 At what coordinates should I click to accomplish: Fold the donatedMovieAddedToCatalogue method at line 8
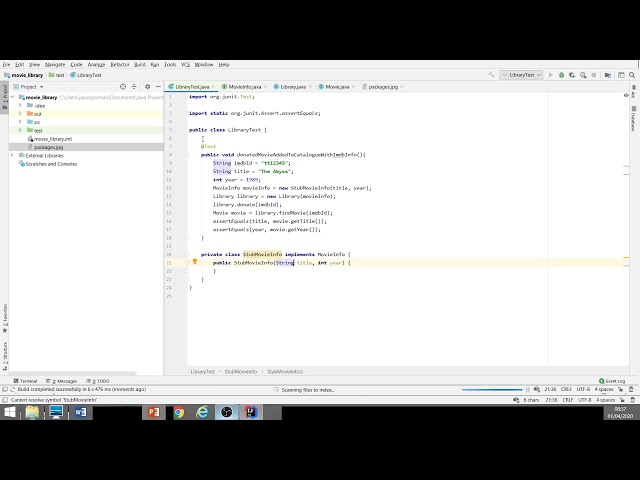tap(187, 155)
